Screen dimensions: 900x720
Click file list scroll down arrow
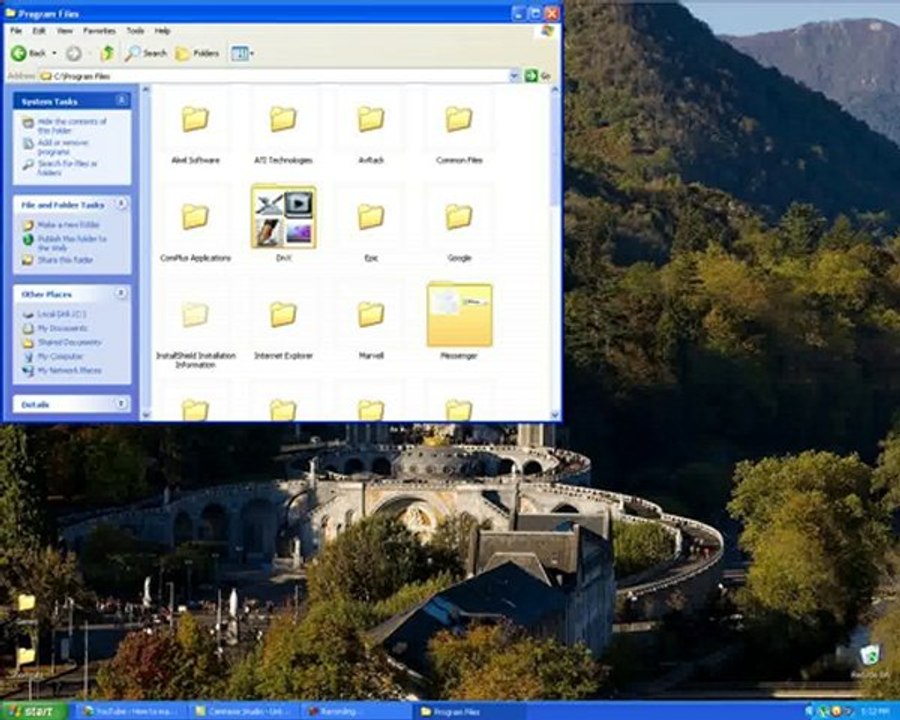(x=554, y=415)
